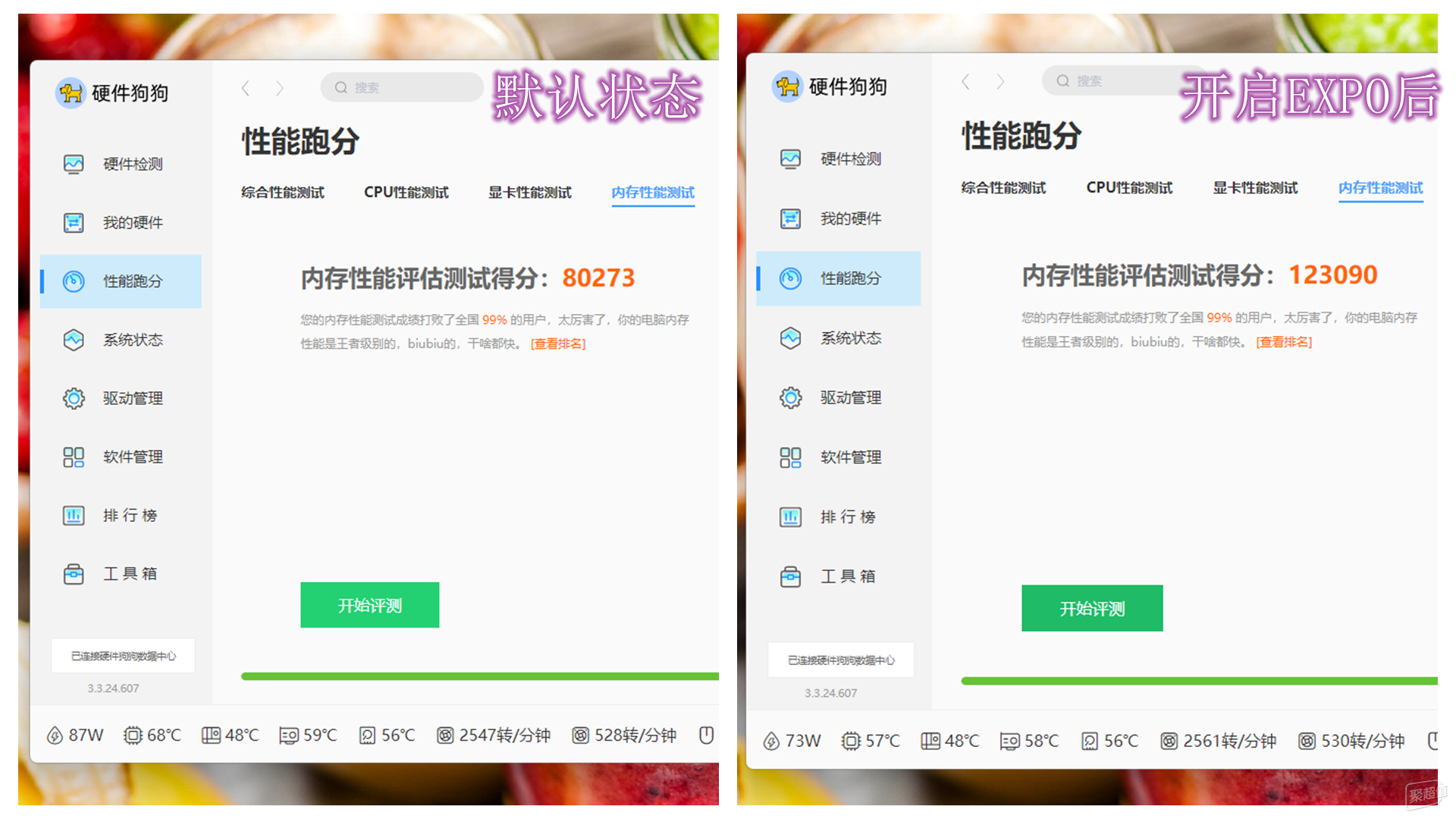1456x819 pixels.
Task: Go forward using left window's forward arrow
Action: (280, 88)
